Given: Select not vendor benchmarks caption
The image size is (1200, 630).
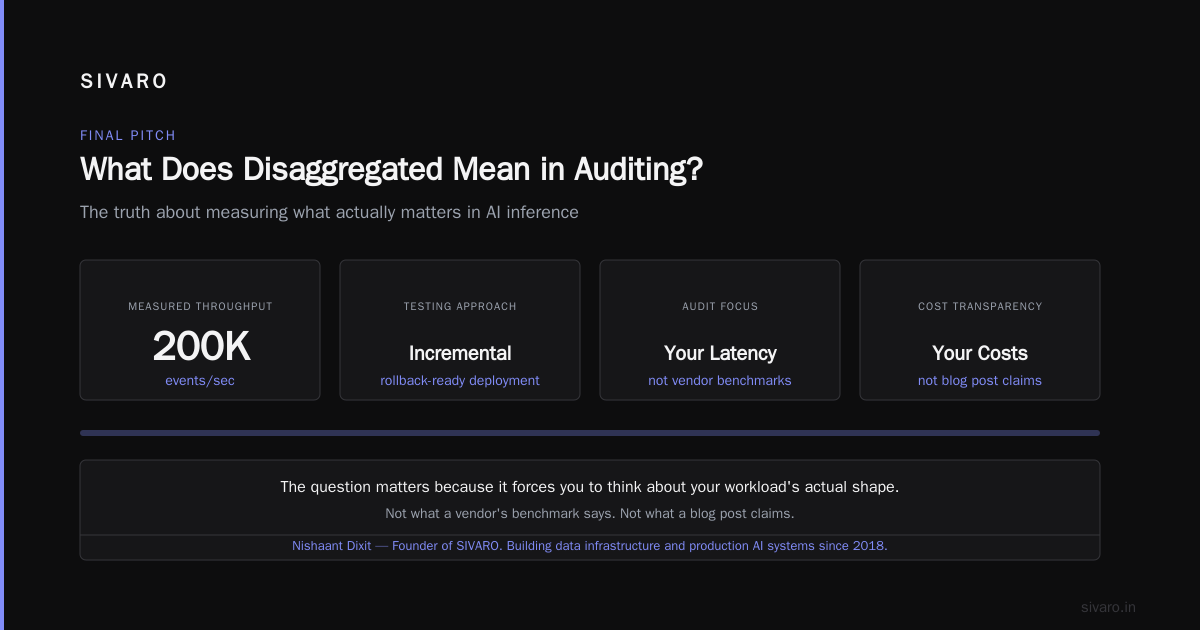Looking at the screenshot, I should point(720,381).
